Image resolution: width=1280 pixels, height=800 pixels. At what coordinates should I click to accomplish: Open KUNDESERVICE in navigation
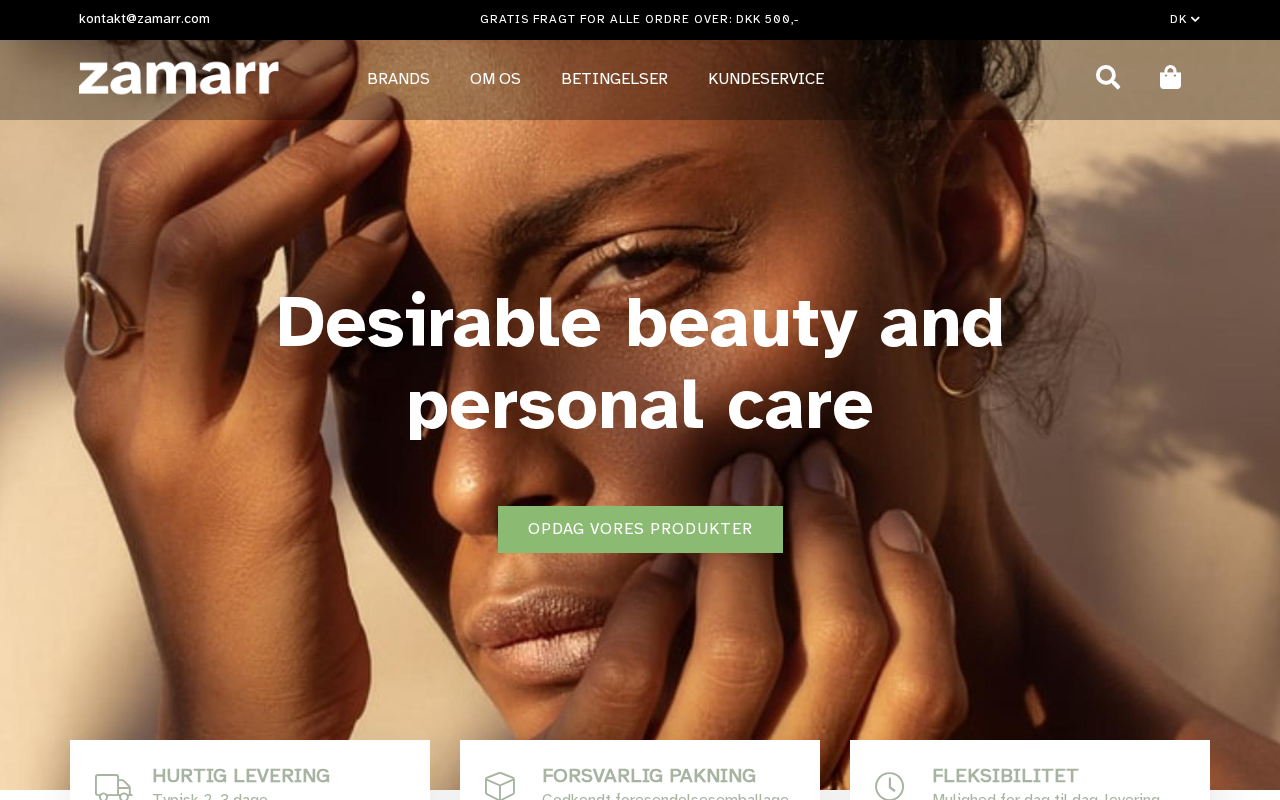pyautogui.click(x=766, y=79)
